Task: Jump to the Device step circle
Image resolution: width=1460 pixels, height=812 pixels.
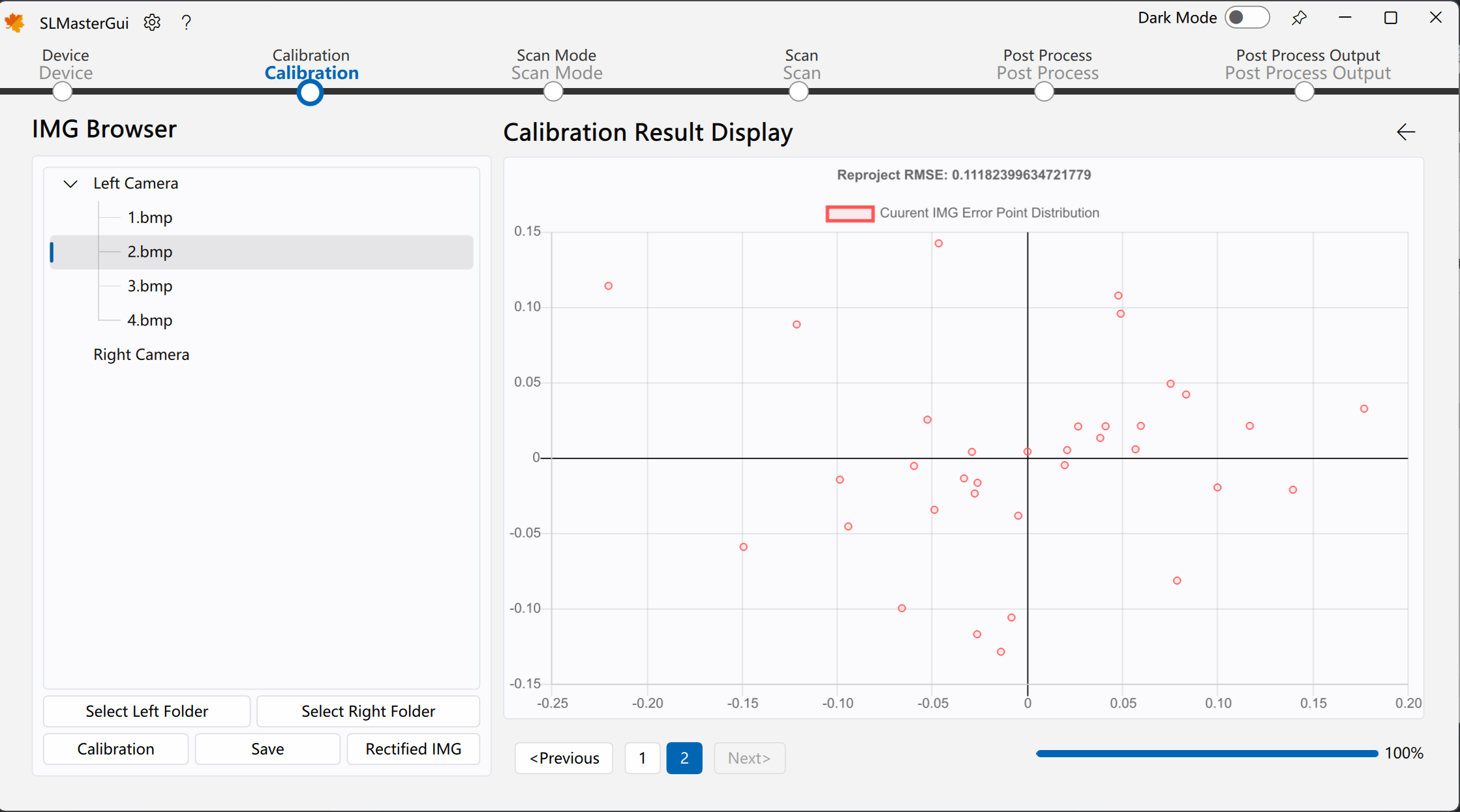Action: (63, 92)
